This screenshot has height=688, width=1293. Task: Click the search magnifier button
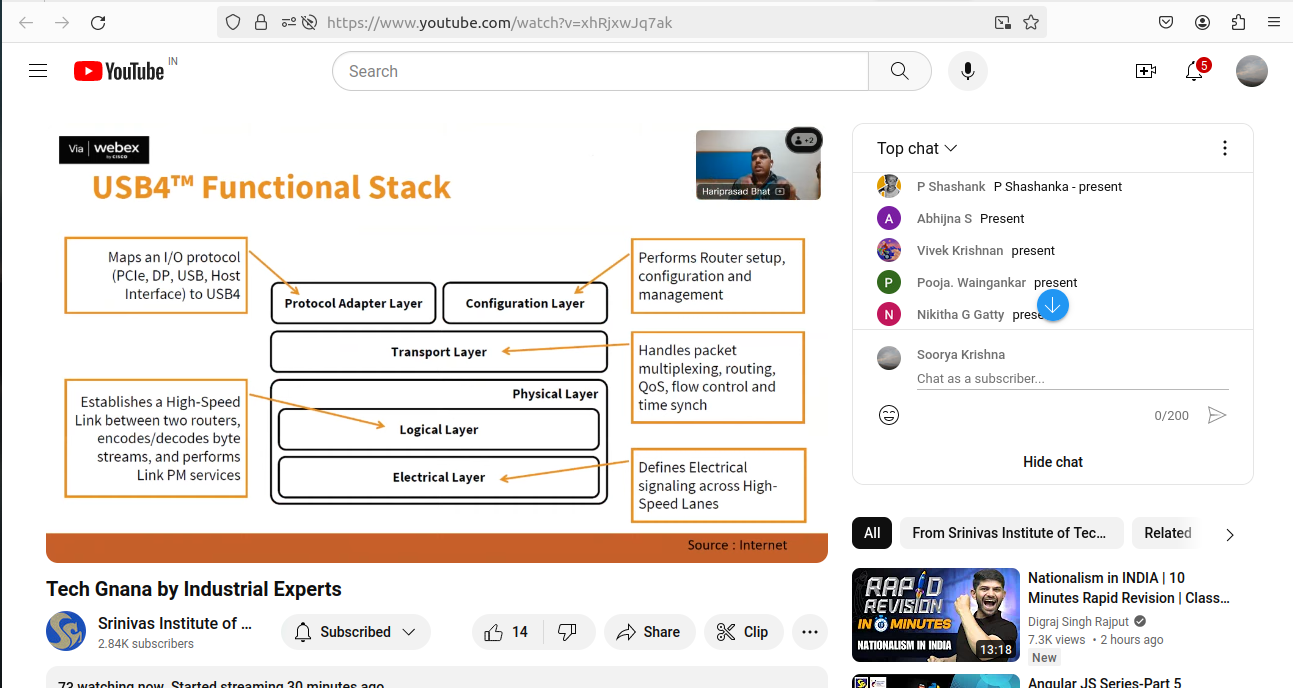[x=899, y=71]
